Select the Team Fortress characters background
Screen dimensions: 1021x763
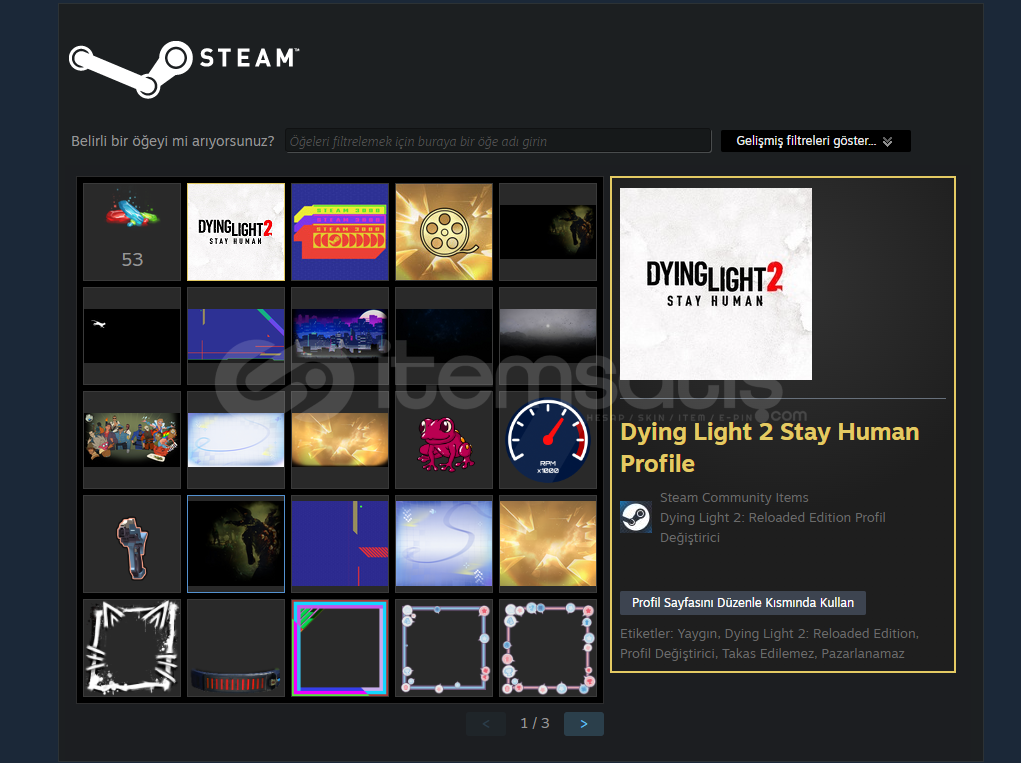(132, 440)
